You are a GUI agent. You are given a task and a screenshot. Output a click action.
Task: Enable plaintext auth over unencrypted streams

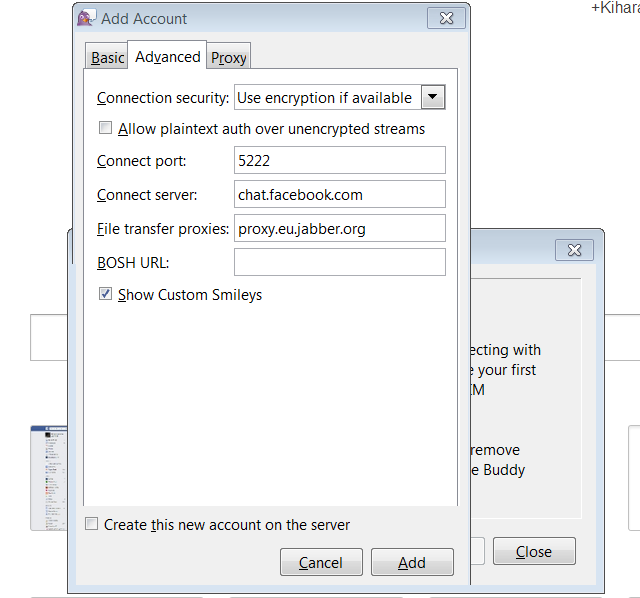105,129
